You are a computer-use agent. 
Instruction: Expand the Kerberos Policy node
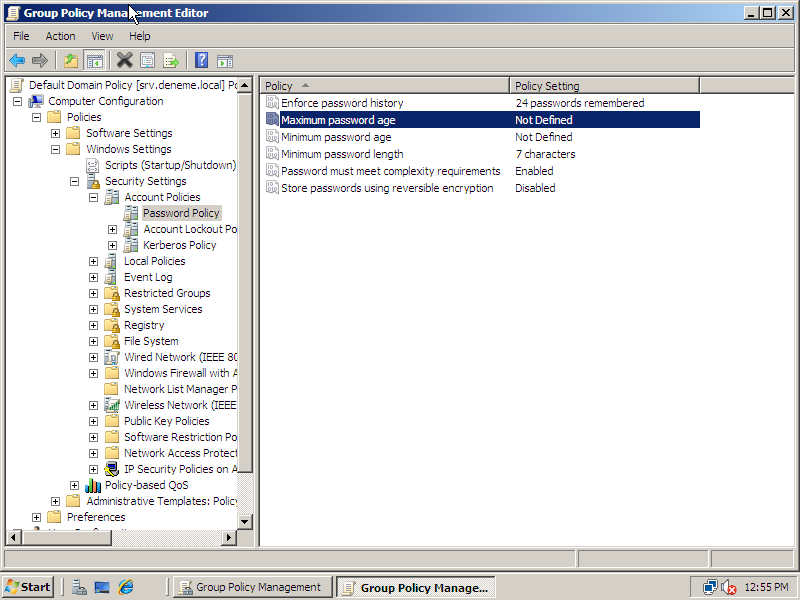coord(113,245)
